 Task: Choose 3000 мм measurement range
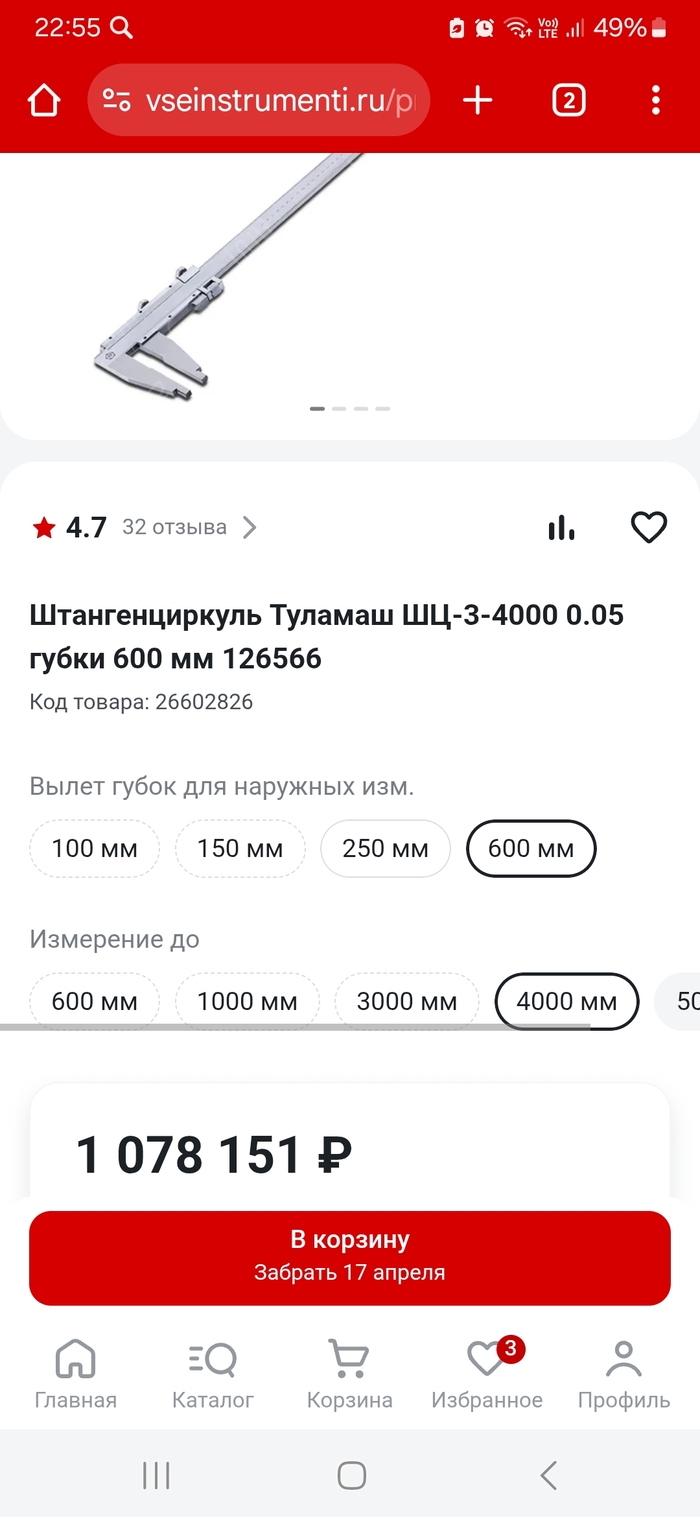(x=407, y=1001)
